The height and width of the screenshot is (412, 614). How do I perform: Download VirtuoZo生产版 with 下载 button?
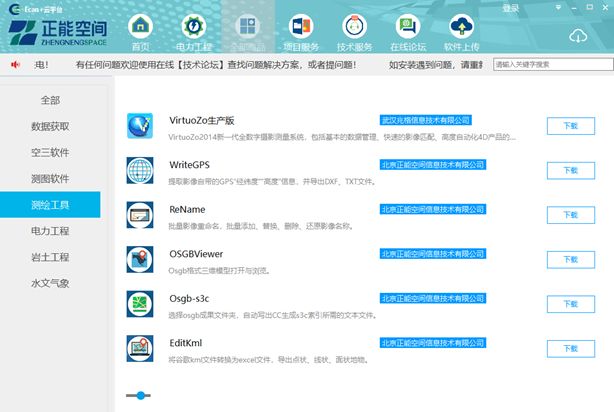(571, 126)
